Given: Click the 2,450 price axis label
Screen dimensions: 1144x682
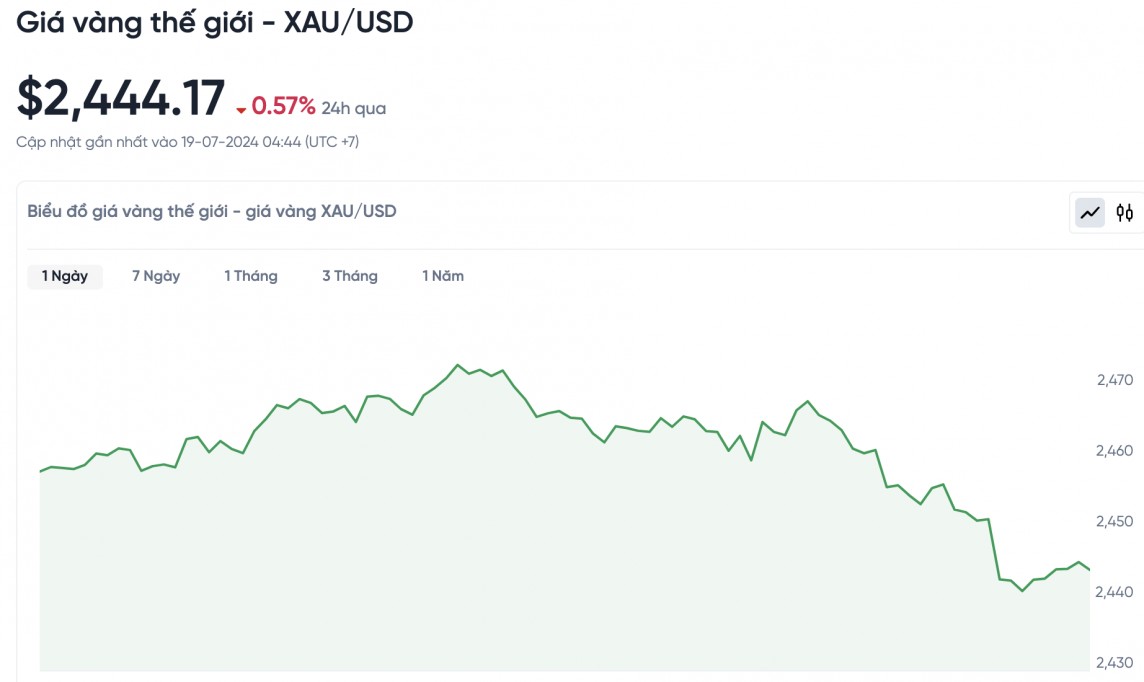Looking at the screenshot, I should coord(1114,521).
